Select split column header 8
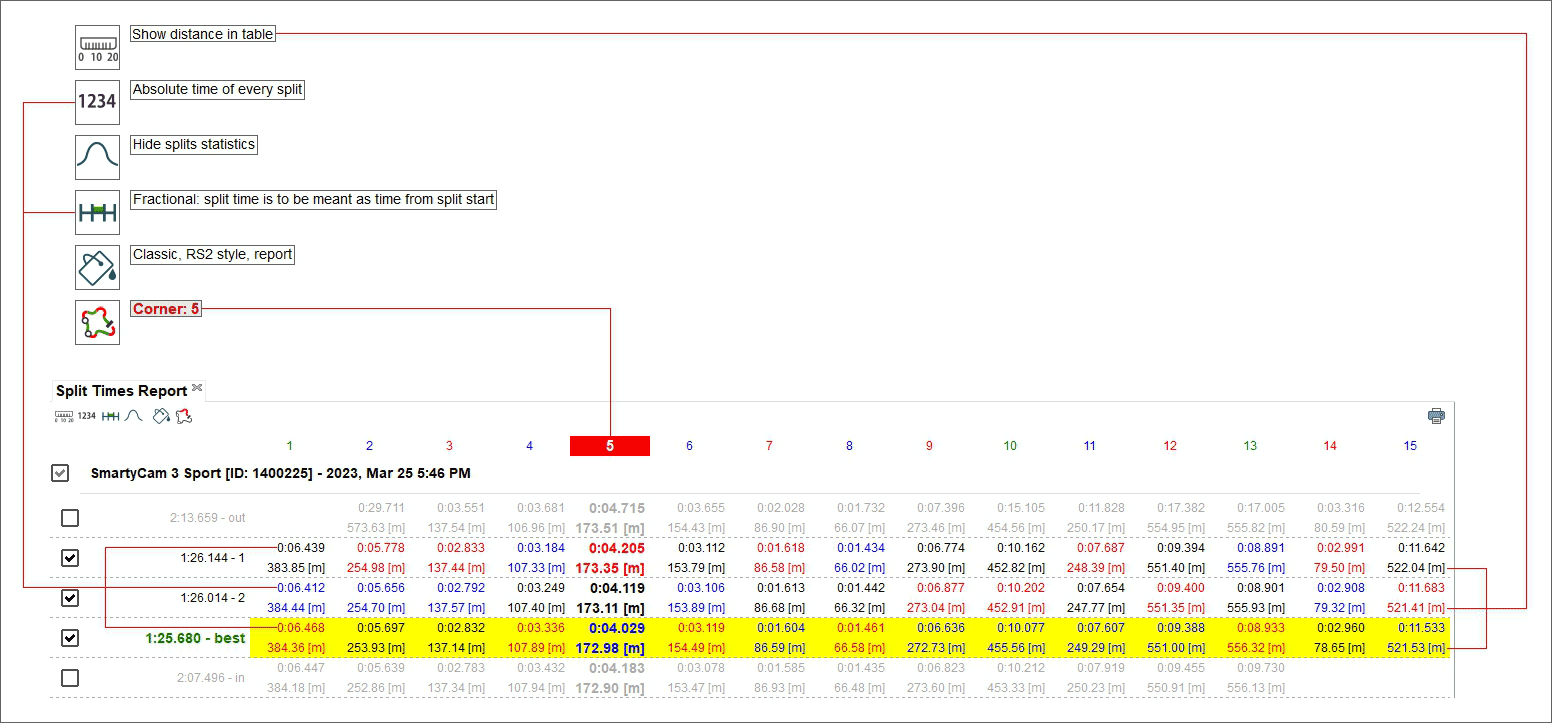This screenshot has height=723, width=1552. pyautogui.click(x=849, y=446)
